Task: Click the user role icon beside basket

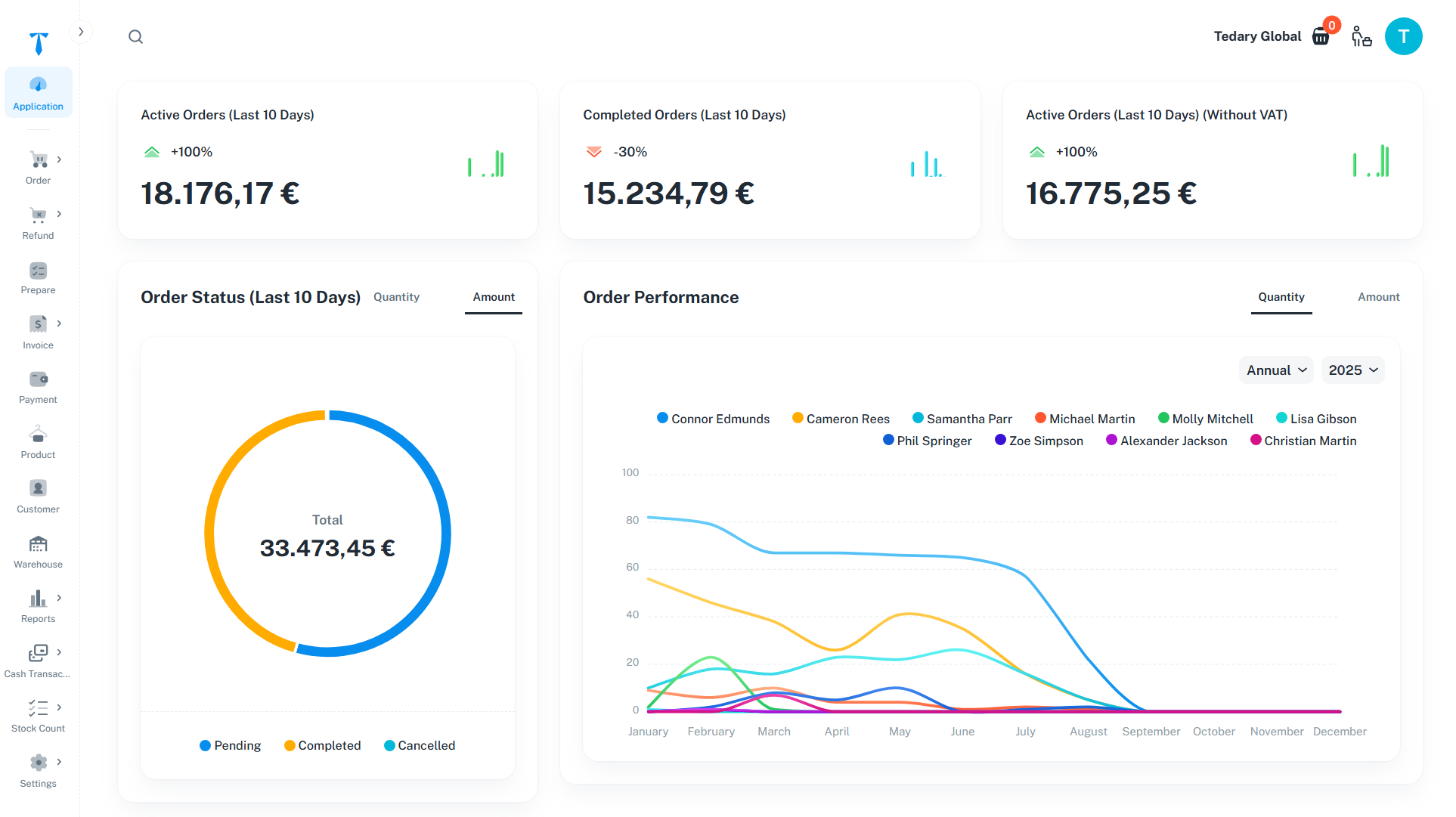Action: click(1362, 36)
